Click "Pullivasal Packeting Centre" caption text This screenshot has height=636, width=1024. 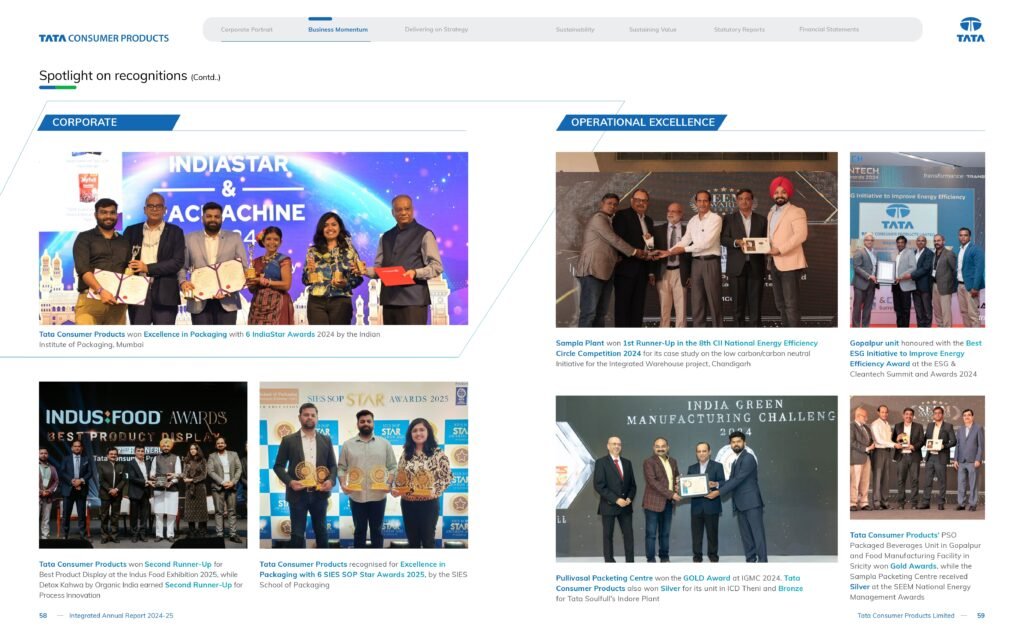[x=604, y=578]
